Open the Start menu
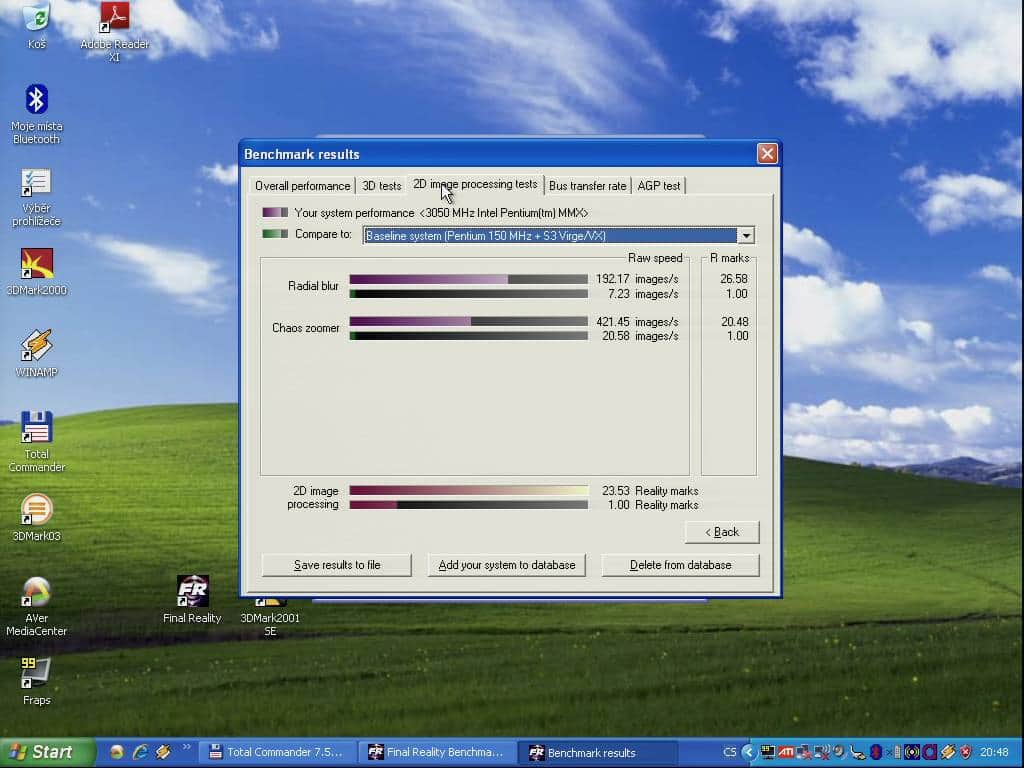1024x768 pixels. pos(47,752)
